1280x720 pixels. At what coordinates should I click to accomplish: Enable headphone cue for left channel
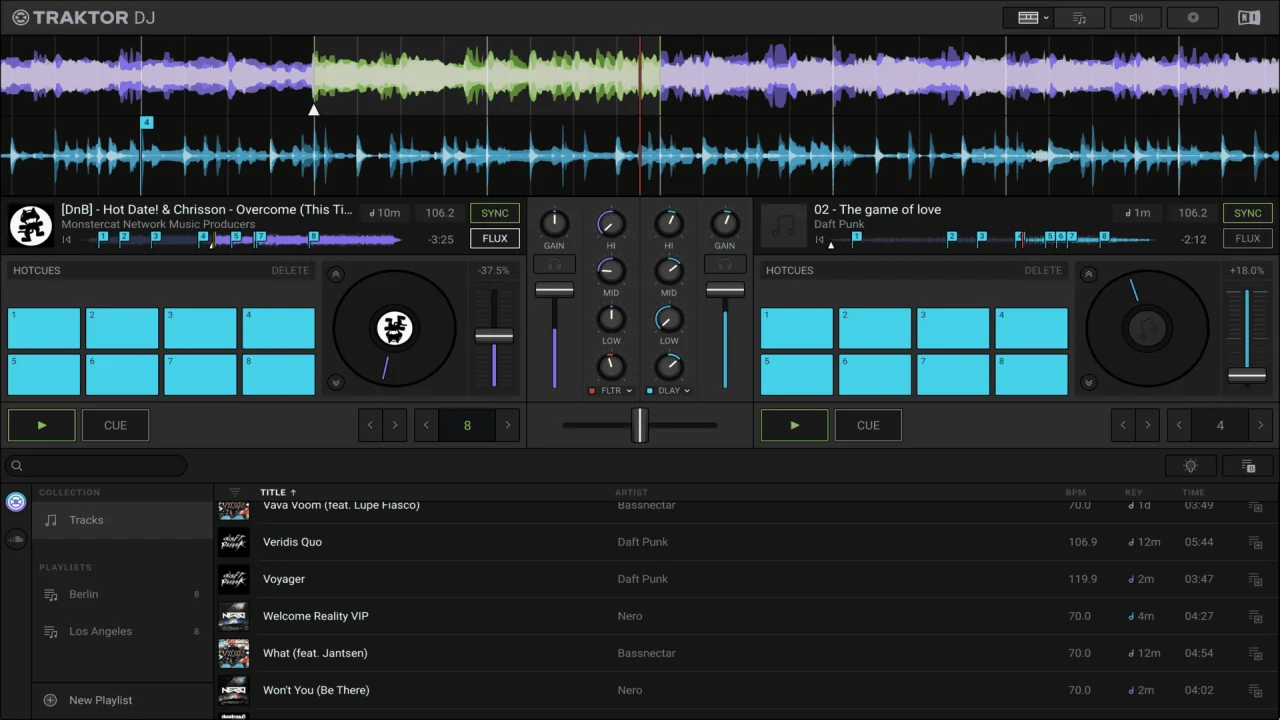[554, 265]
